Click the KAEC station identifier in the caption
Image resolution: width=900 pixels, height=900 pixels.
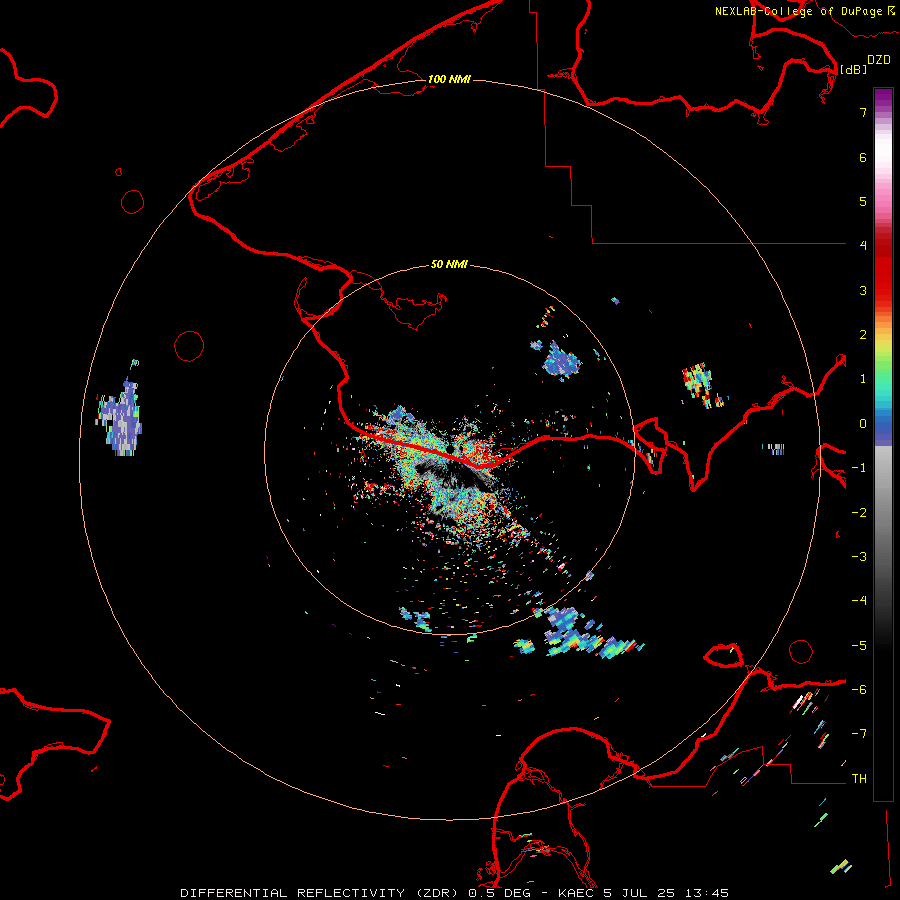[x=575, y=893]
